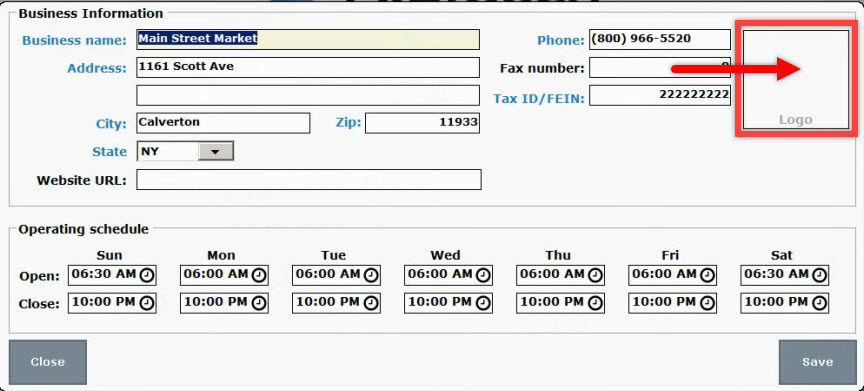Open clock picker for Monday open time
The width and height of the screenshot is (864, 391).
click(x=258, y=275)
